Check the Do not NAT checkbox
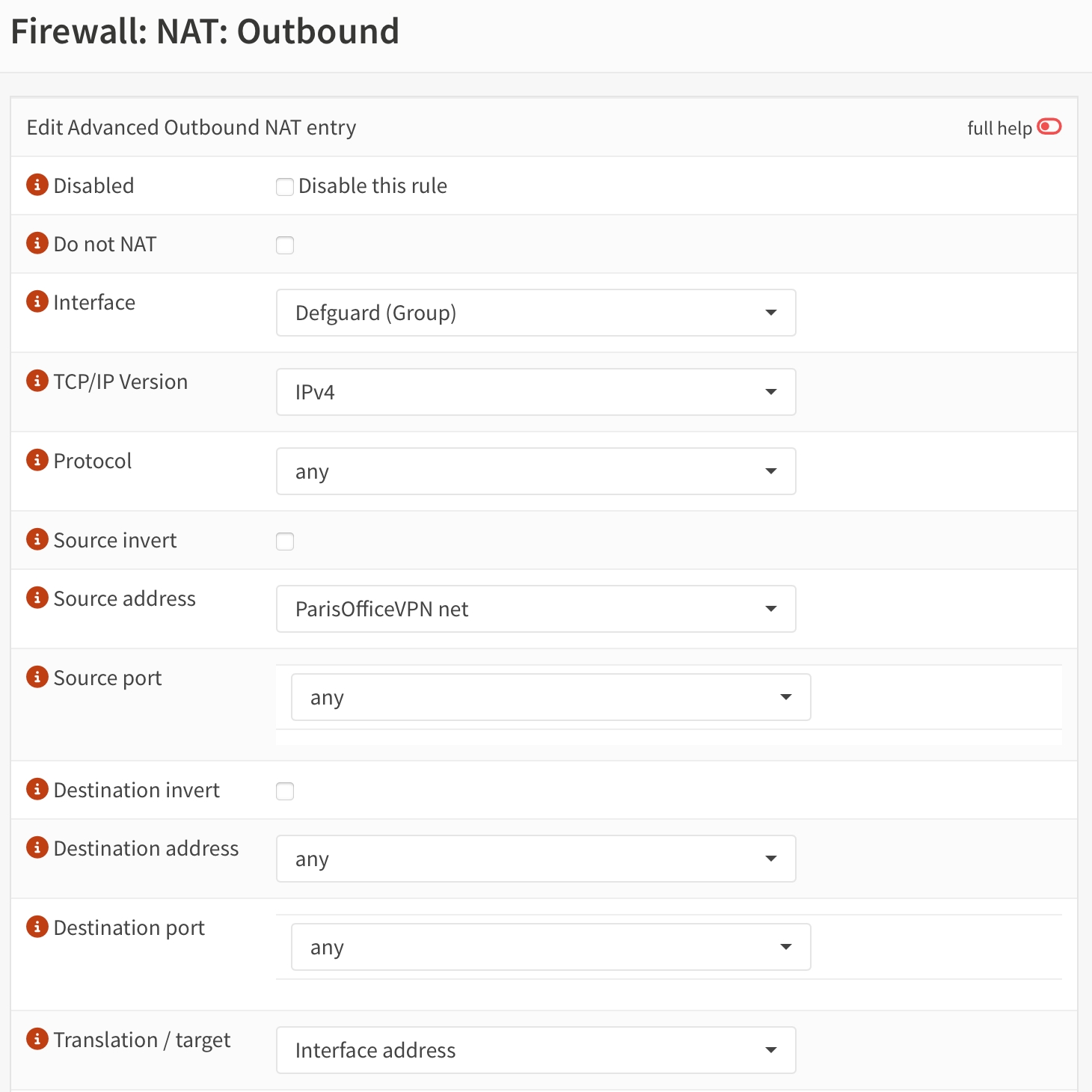1092x1092 pixels. pyautogui.click(x=285, y=245)
